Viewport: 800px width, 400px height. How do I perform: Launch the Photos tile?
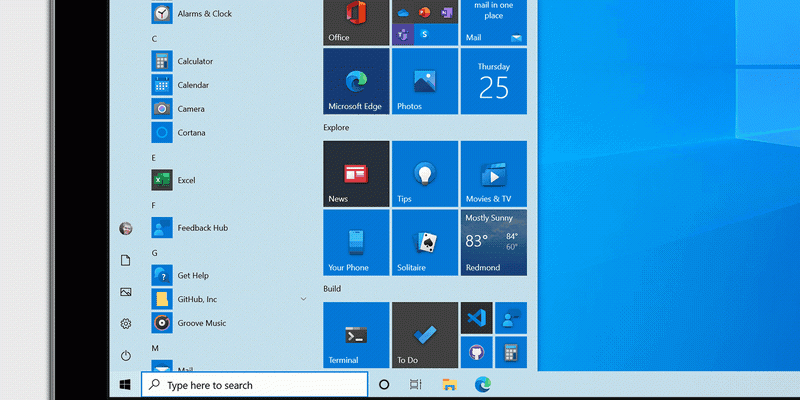424,81
